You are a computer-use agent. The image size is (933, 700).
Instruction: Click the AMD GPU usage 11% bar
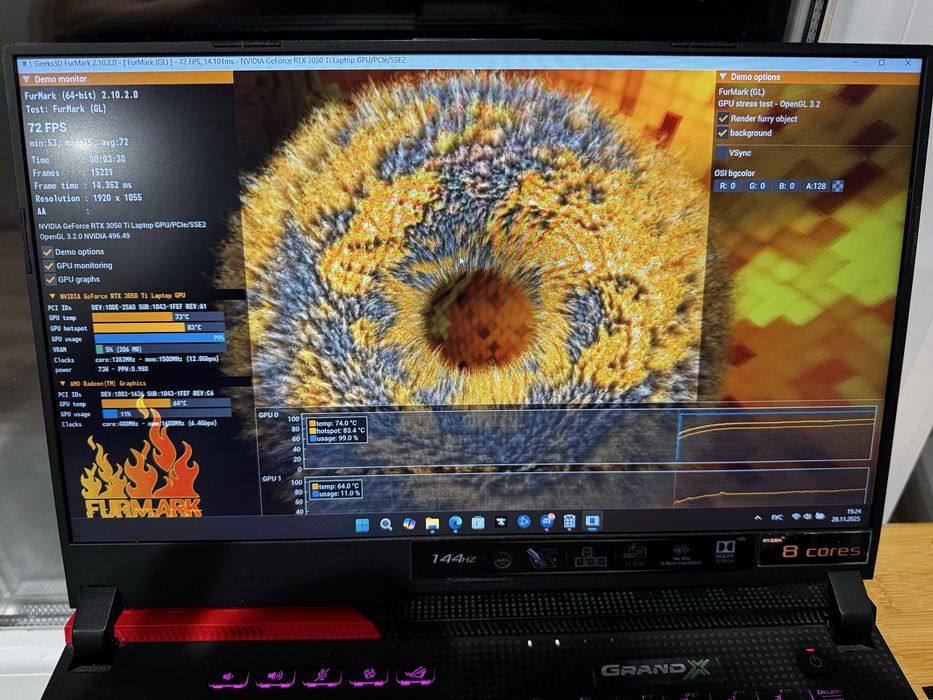pyautogui.click(x=167, y=414)
